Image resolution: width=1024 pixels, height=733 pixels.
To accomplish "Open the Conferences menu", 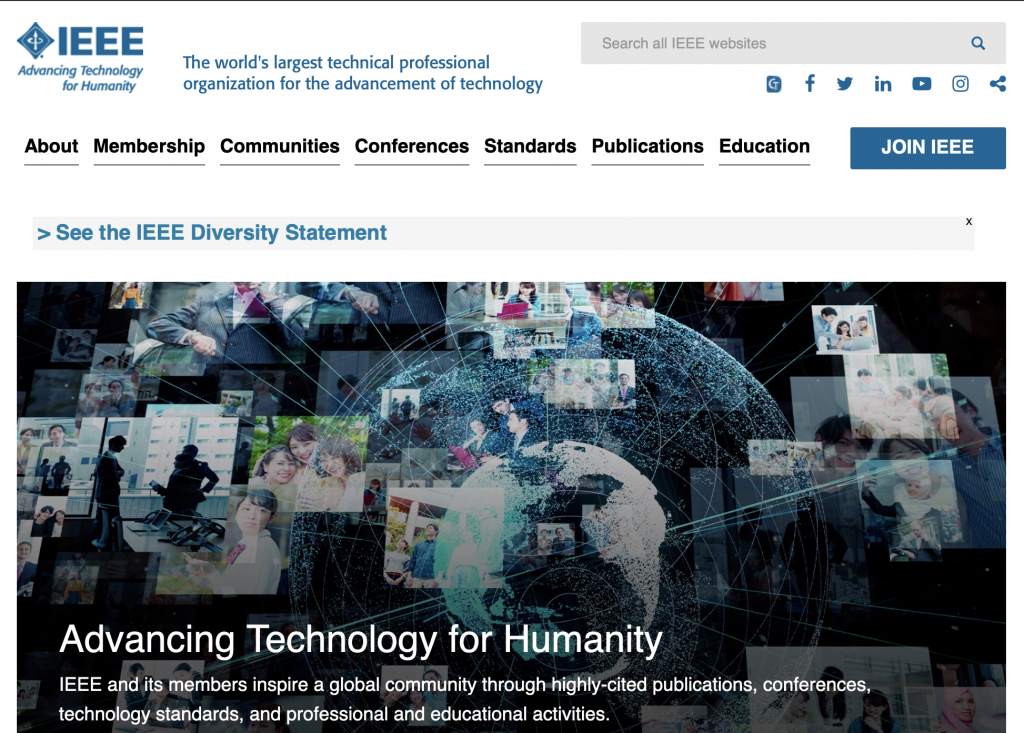I will coord(411,146).
